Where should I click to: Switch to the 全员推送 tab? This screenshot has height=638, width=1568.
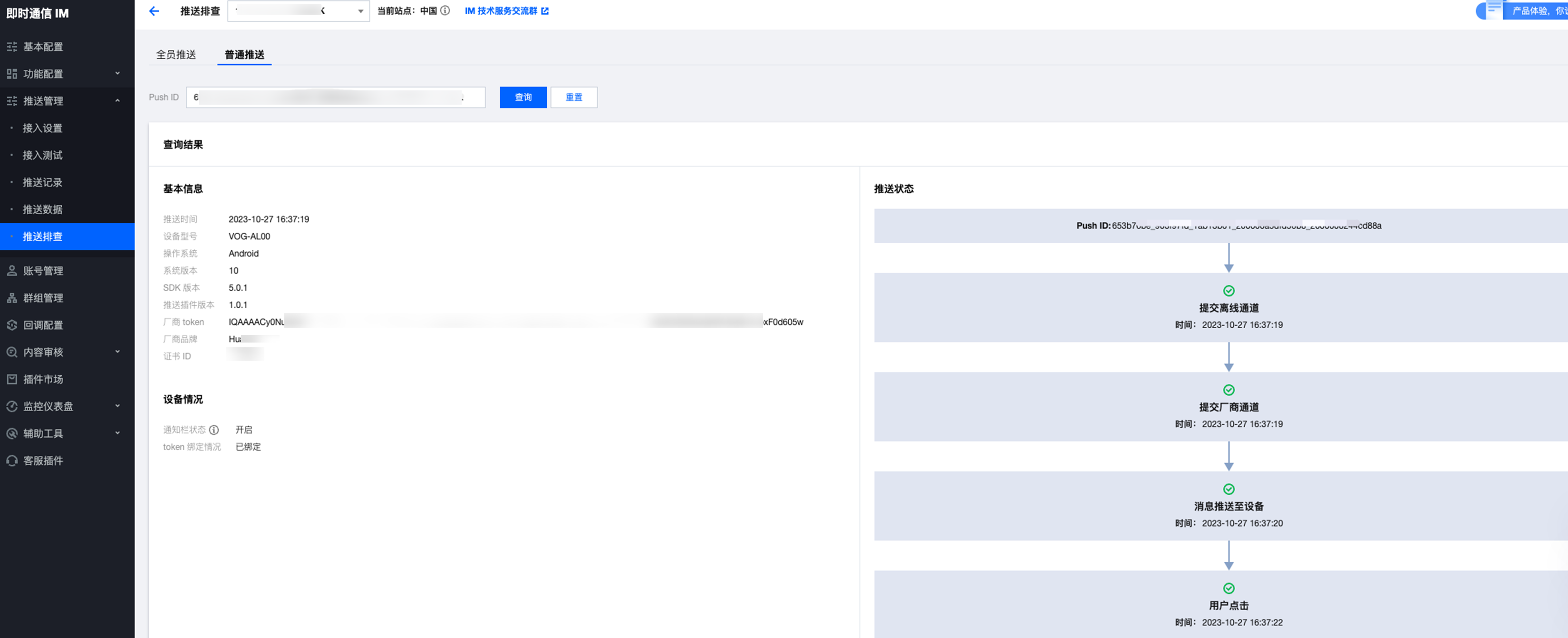click(176, 55)
